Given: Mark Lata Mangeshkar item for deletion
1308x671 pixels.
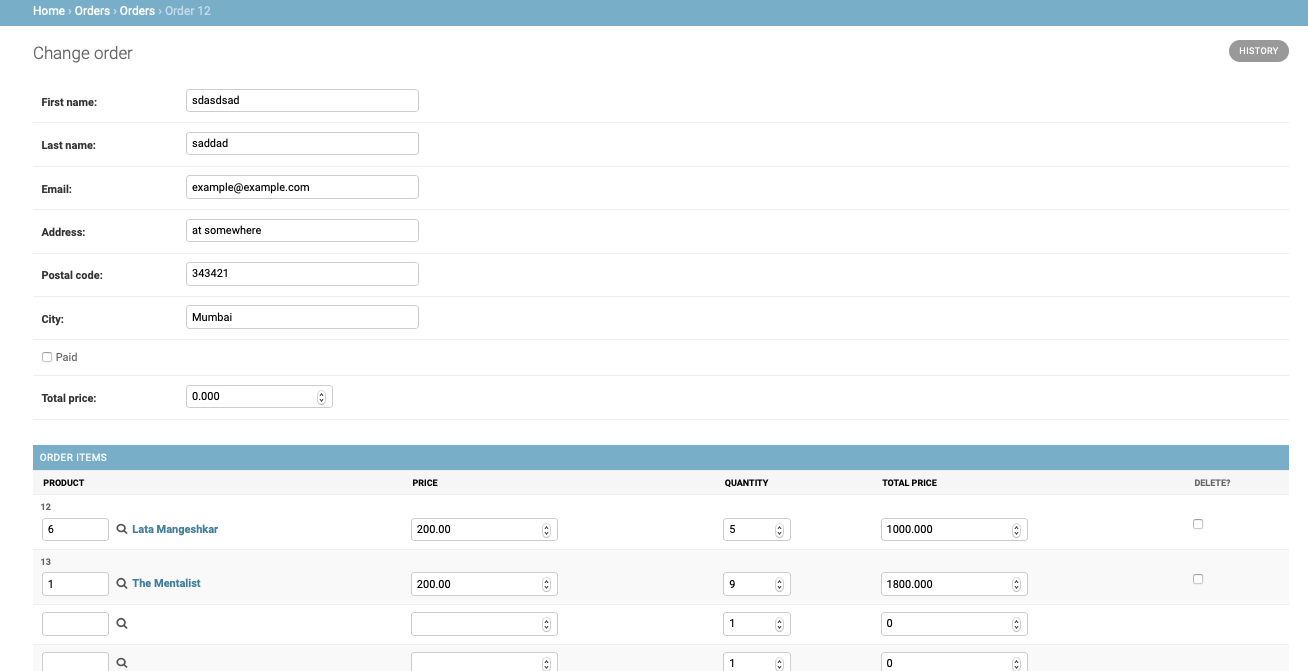Looking at the screenshot, I should [1198, 524].
